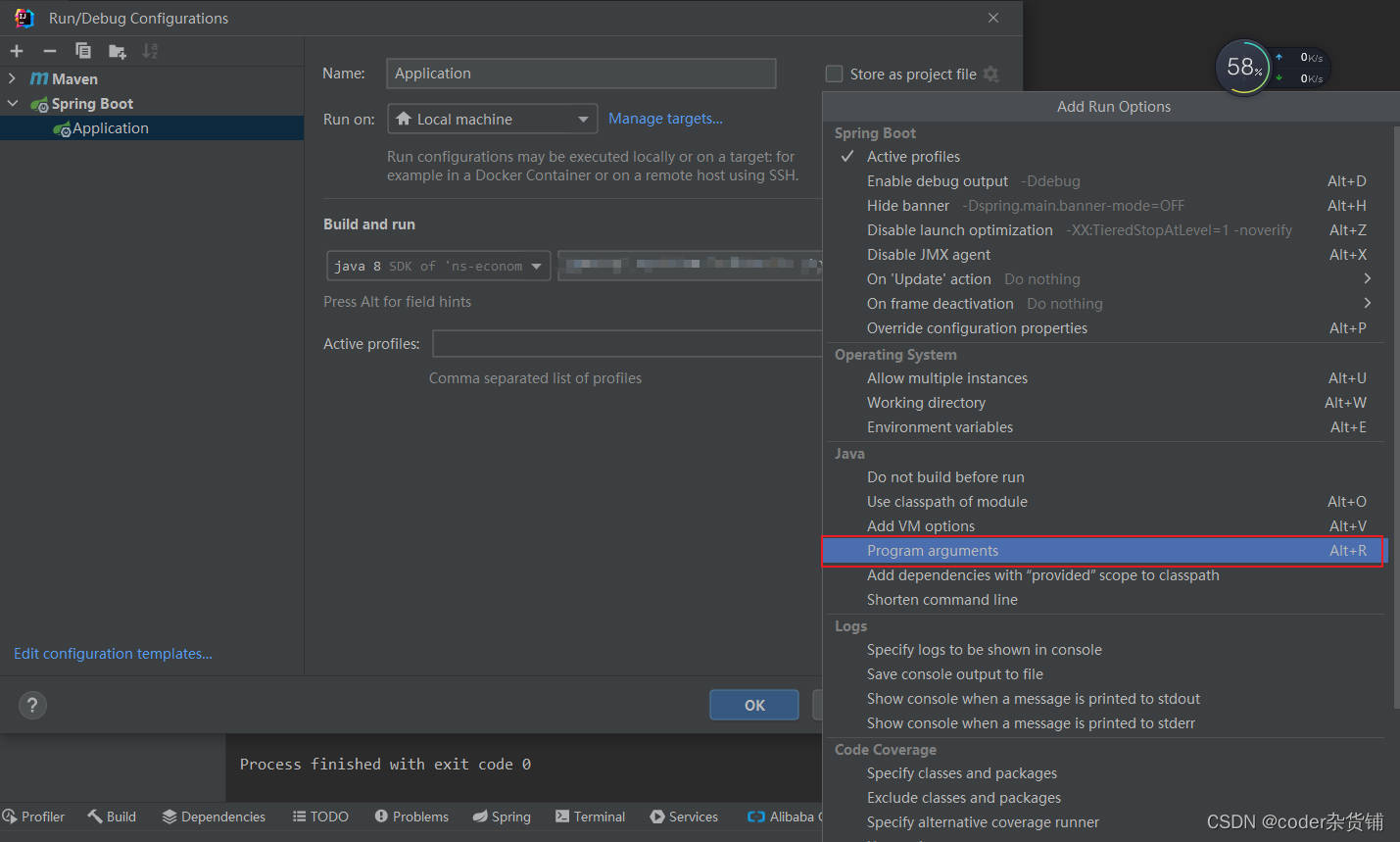
Task: Enable debug output with -Ddebug
Action: 937,180
